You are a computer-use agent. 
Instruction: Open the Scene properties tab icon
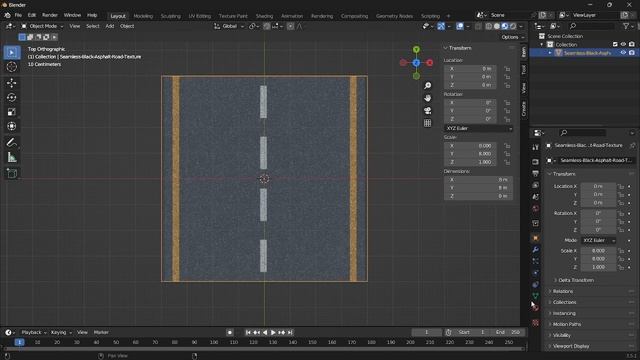536,197
